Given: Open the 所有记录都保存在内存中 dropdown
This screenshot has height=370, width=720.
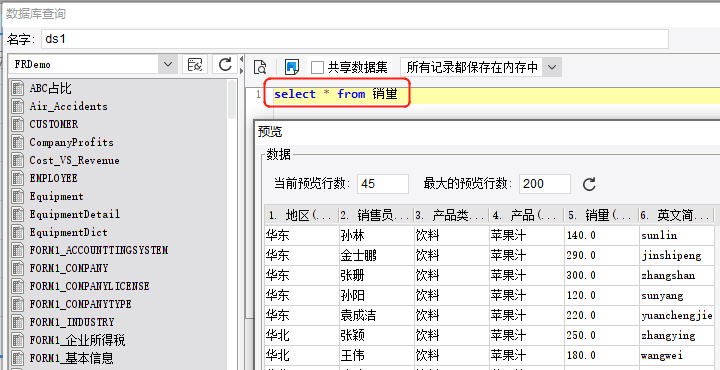Looking at the screenshot, I should click(552, 67).
